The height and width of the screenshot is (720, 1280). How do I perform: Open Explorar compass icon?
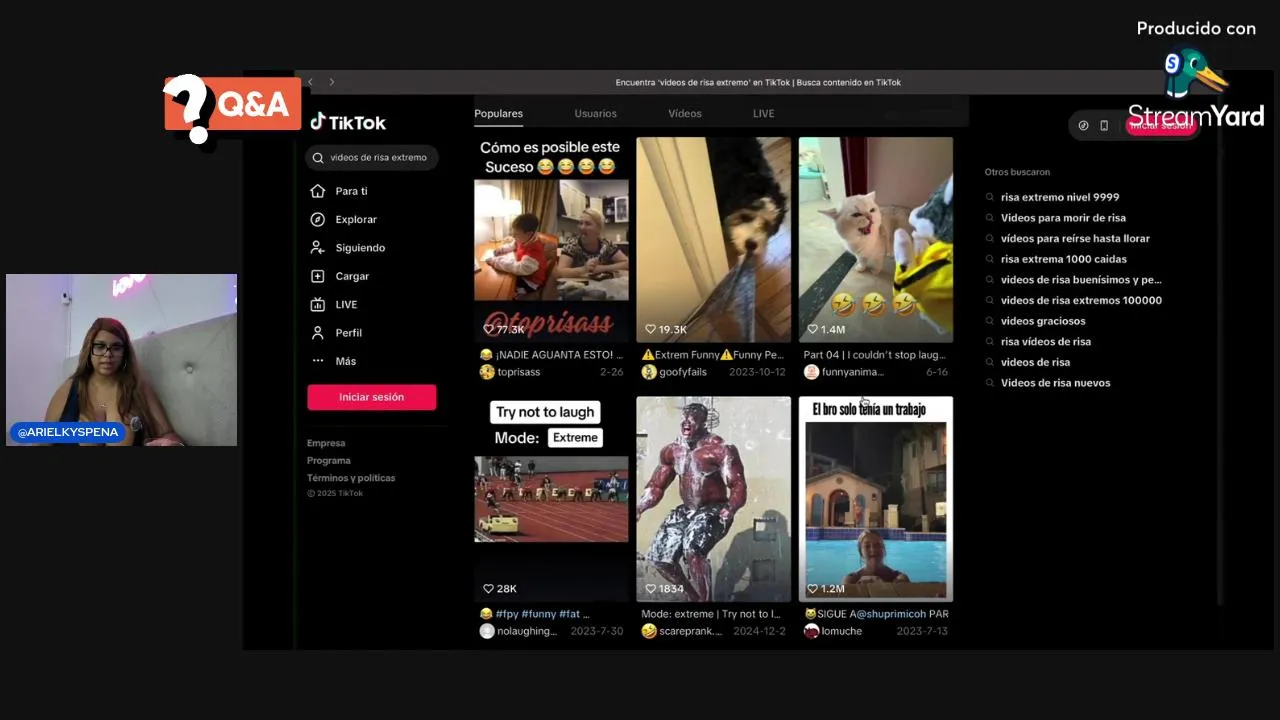(318, 219)
